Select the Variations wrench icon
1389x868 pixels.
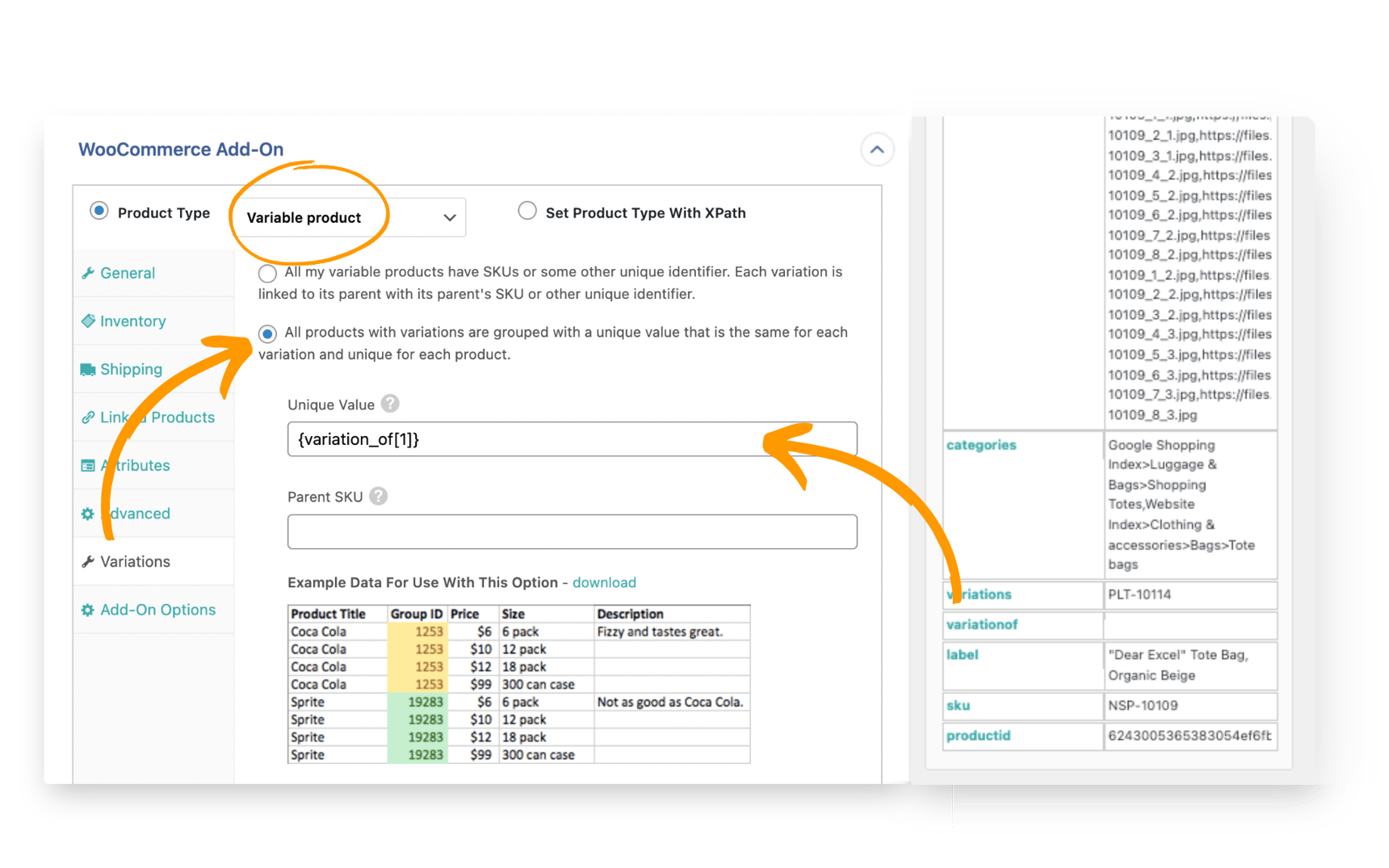[x=89, y=561]
